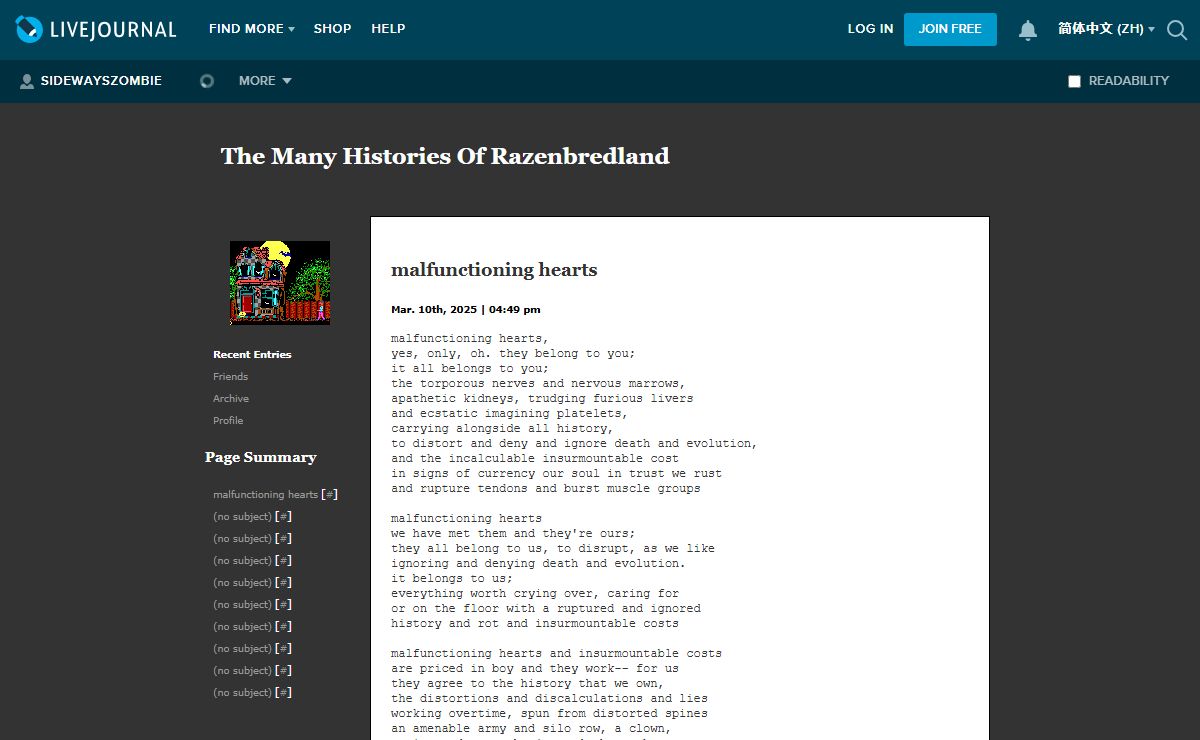Screen dimensions: 1200x740
Task: Click the line 'in signs of currency our soul in trust we rust'
Action: pos(556,474)
